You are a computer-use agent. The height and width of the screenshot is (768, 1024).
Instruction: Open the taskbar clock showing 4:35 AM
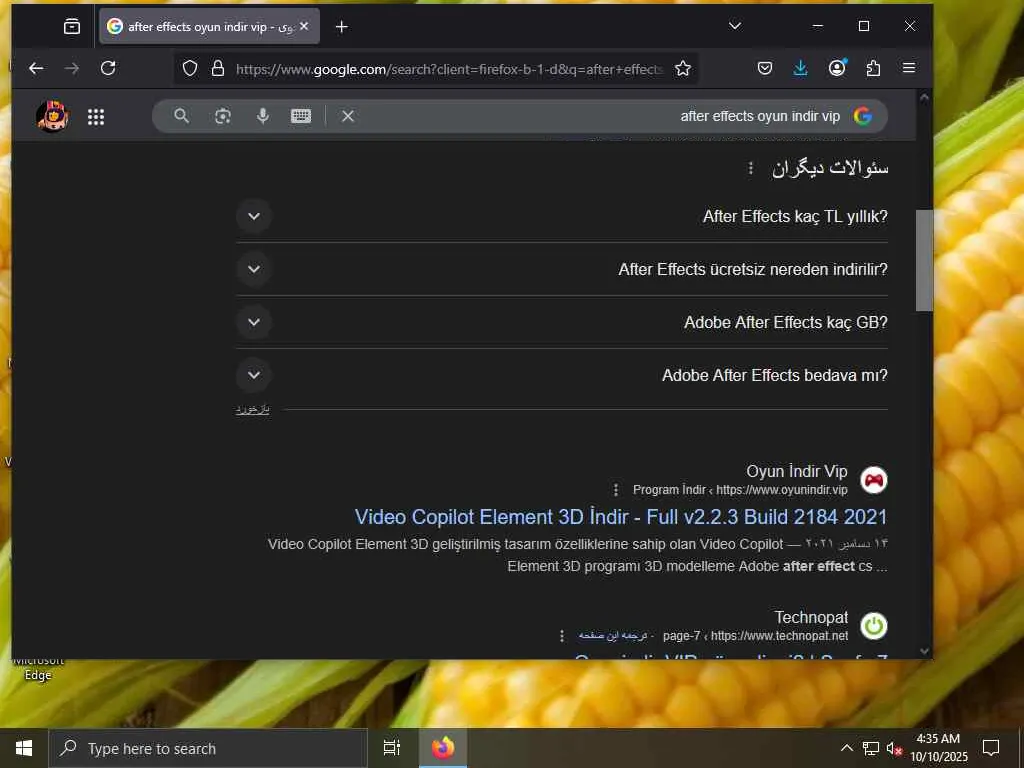(938, 748)
